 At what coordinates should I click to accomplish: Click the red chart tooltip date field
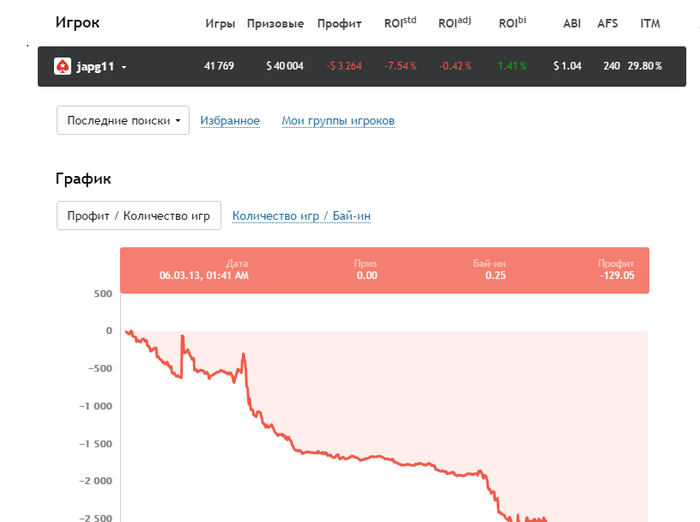(x=204, y=270)
